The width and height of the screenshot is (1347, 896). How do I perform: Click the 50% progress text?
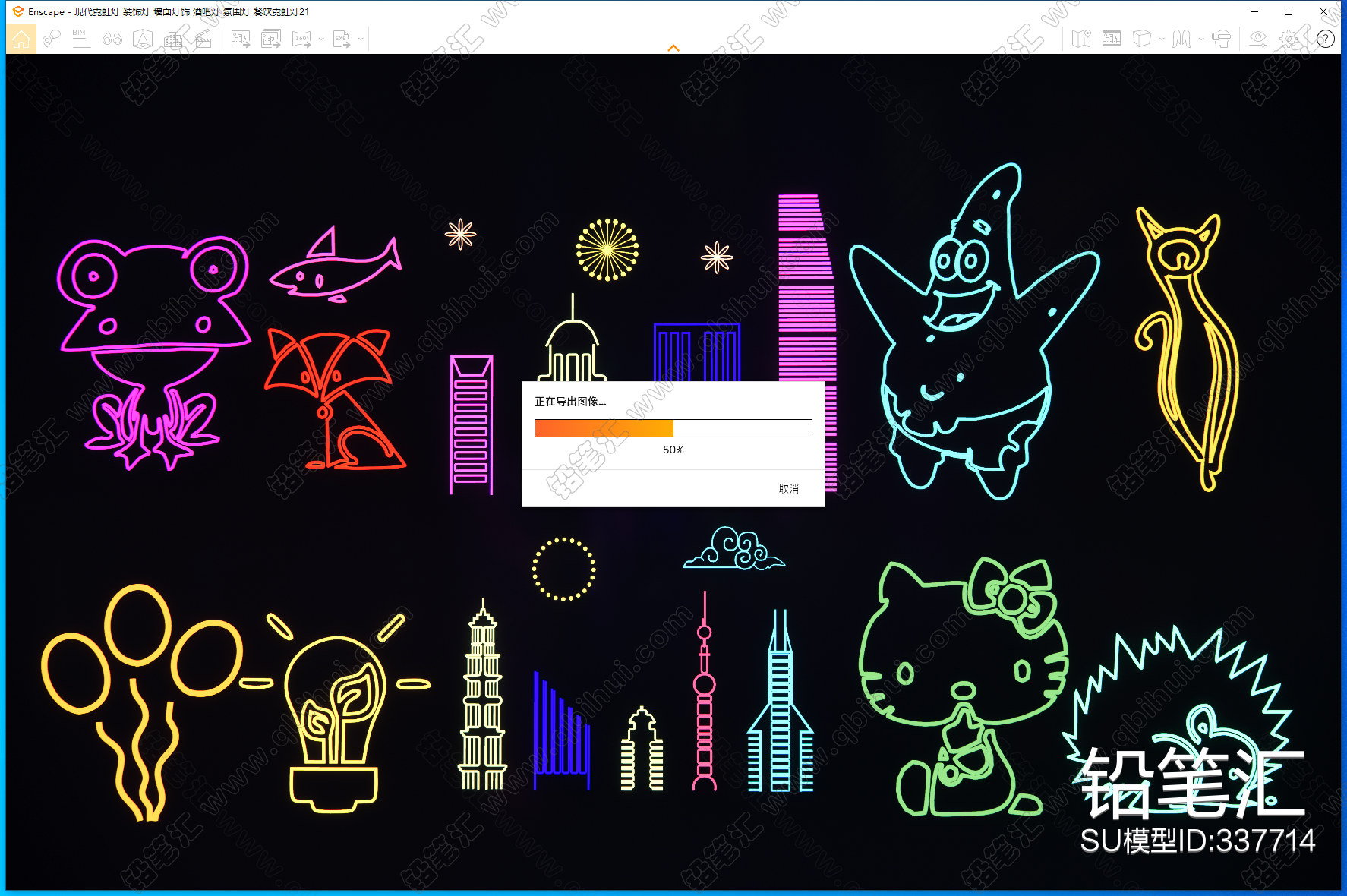pos(673,450)
